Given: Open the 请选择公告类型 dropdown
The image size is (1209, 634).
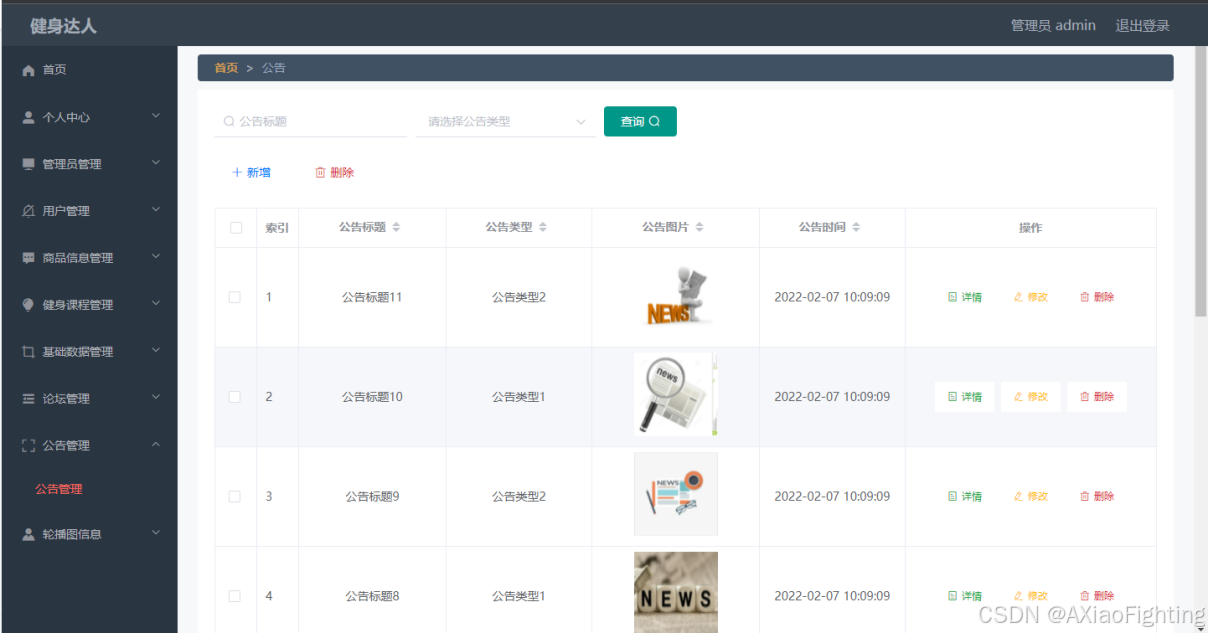Looking at the screenshot, I should click(x=505, y=122).
